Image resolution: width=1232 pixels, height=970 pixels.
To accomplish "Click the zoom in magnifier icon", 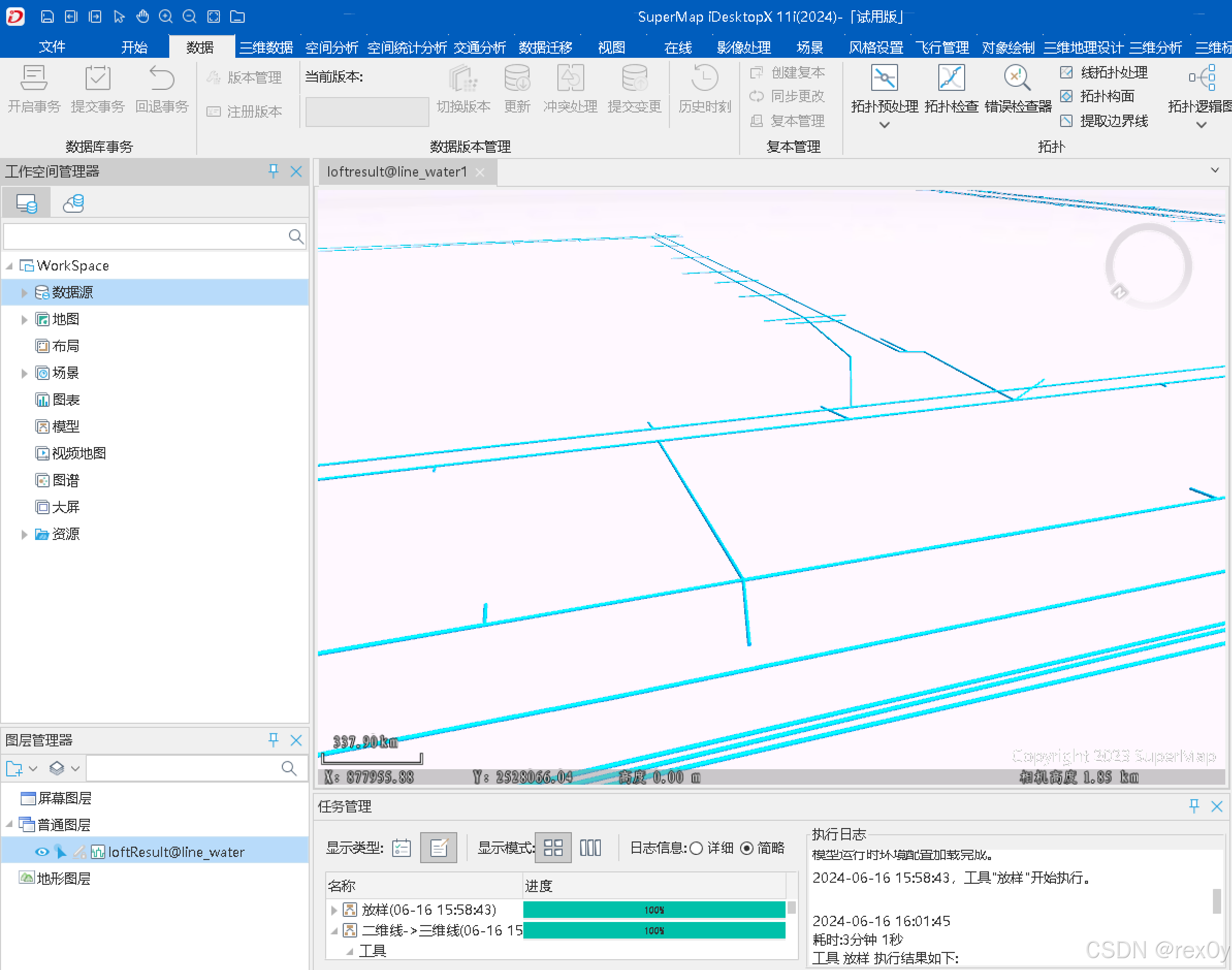I will click(165, 17).
